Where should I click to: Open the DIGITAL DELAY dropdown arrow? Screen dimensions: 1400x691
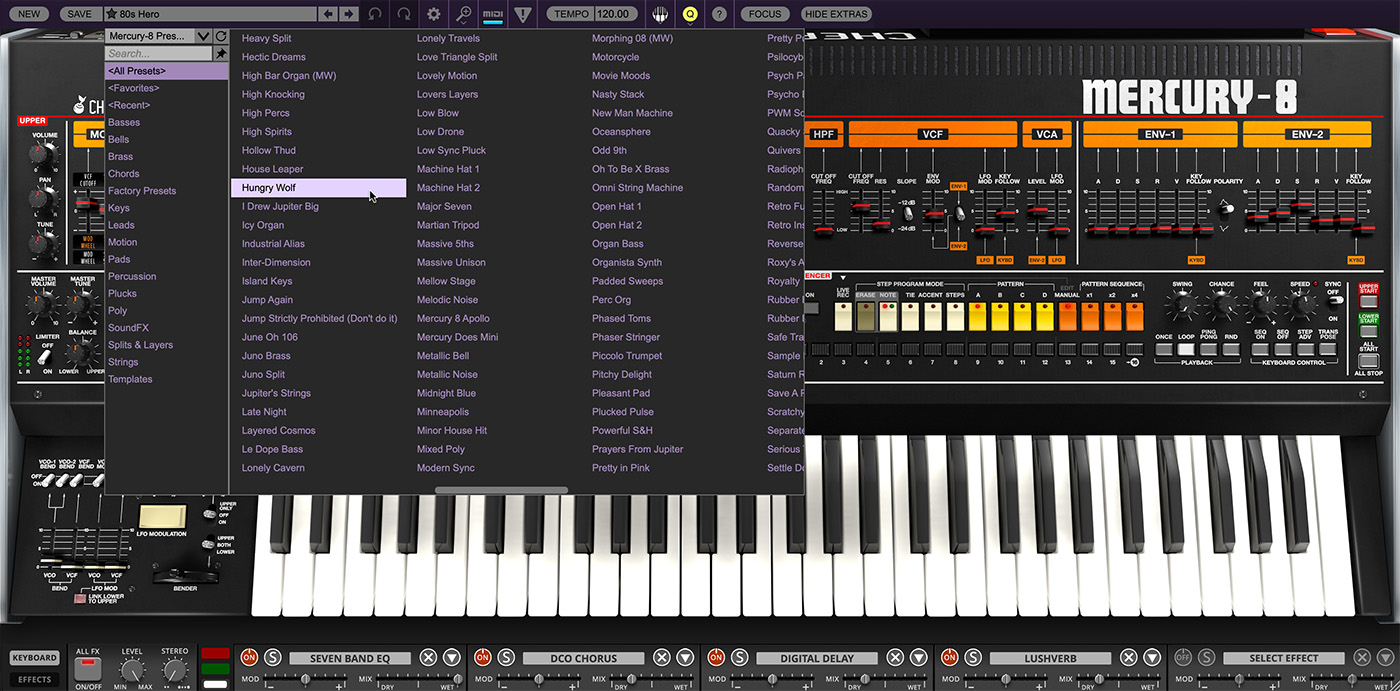click(x=918, y=658)
